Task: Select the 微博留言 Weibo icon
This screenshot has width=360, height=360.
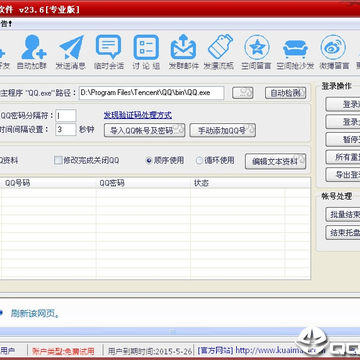Action: coord(334,52)
